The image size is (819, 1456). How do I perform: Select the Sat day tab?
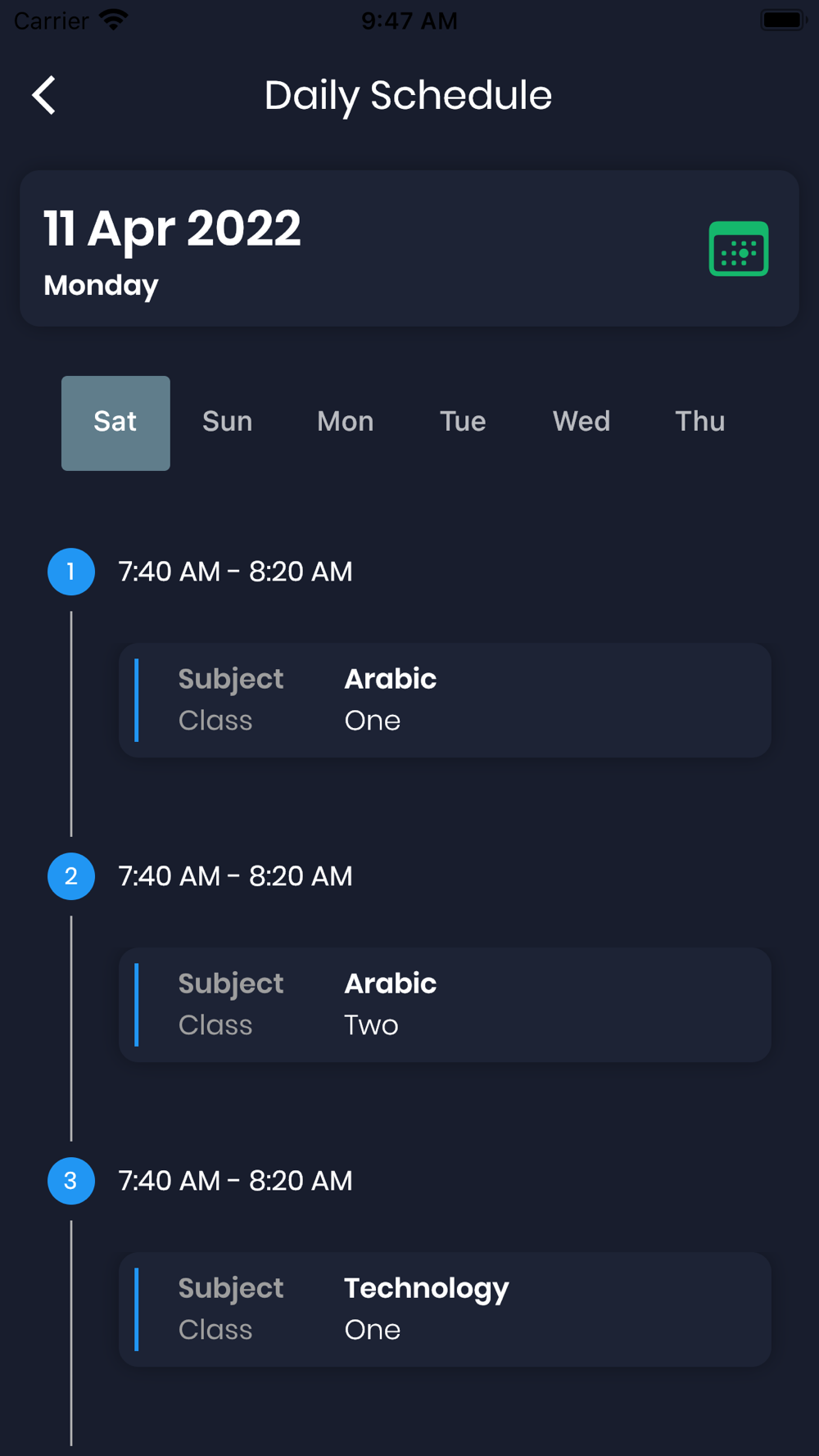pyautogui.click(x=115, y=423)
